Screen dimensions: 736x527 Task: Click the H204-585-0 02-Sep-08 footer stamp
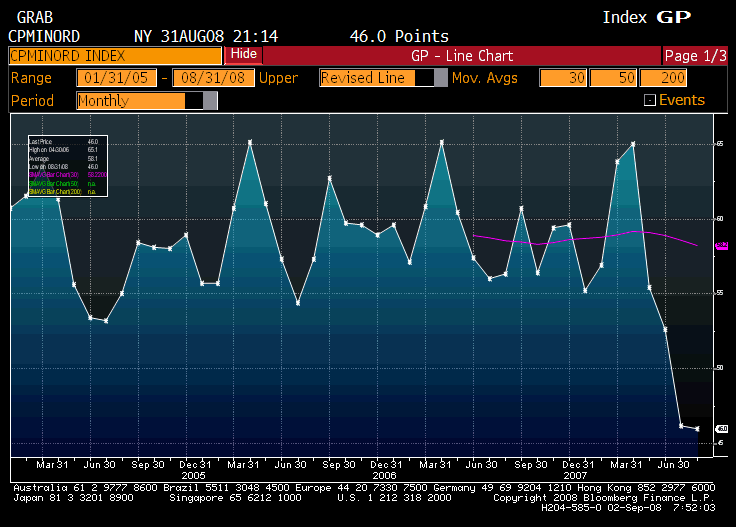[601, 508]
